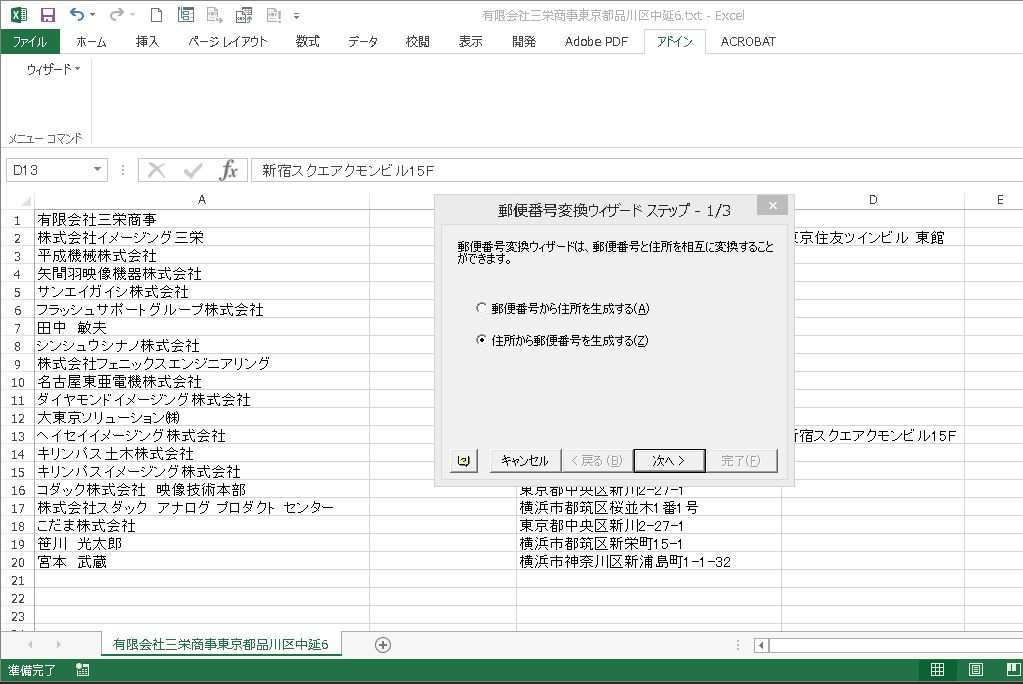Screen dimensions: 1023x684
Task: Click cell 株式会社イメージング三栄
Action: [x=202, y=238]
